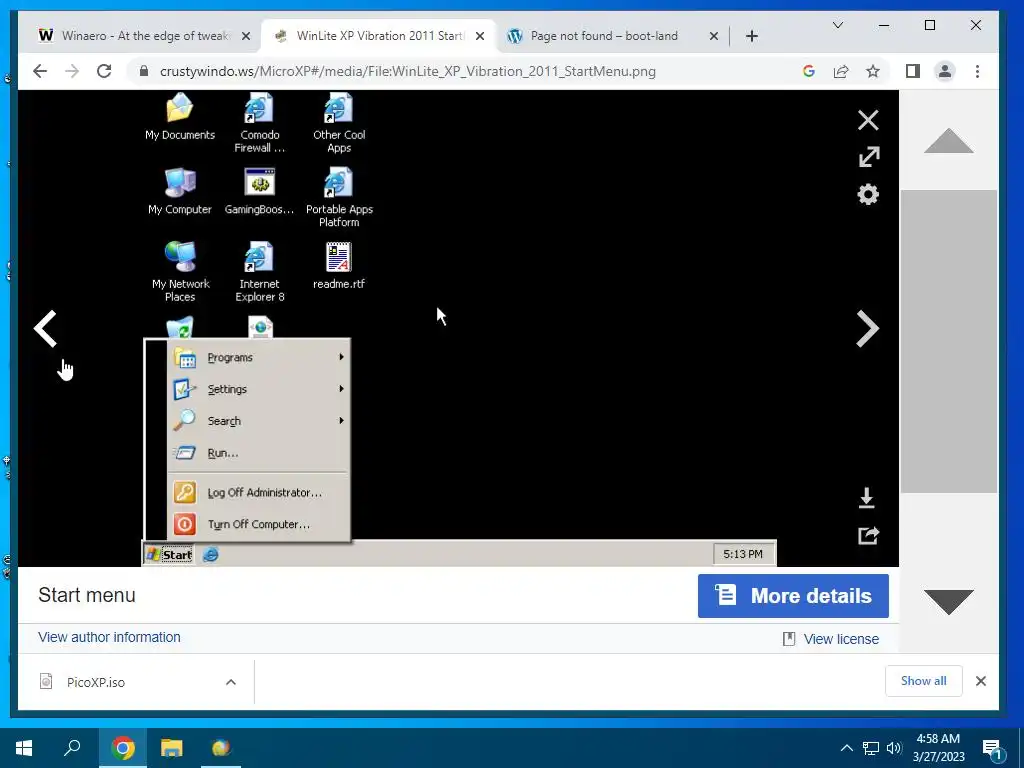The height and width of the screenshot is (768, 1024).
Task: Open the tab search dropdown arrow in Chrome
Action: (x=838, y=25)
